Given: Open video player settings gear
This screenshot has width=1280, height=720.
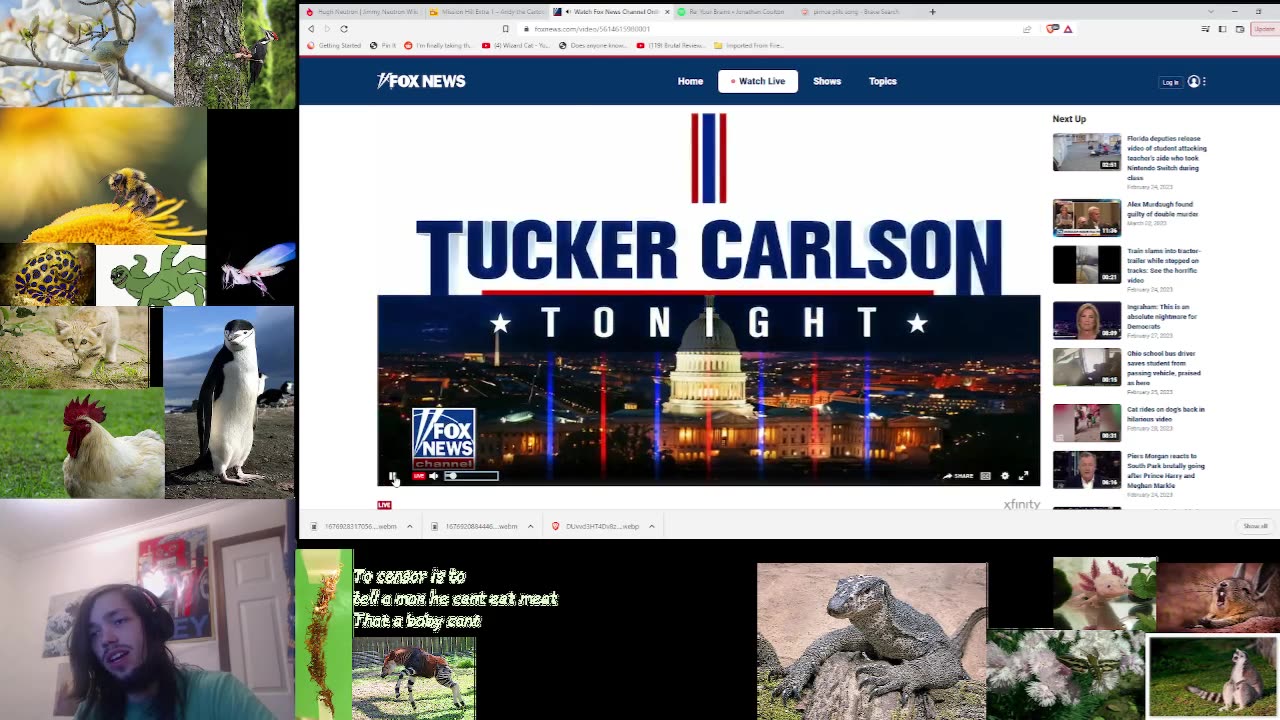Looking at the screenshot, I should pos(1005,476).
